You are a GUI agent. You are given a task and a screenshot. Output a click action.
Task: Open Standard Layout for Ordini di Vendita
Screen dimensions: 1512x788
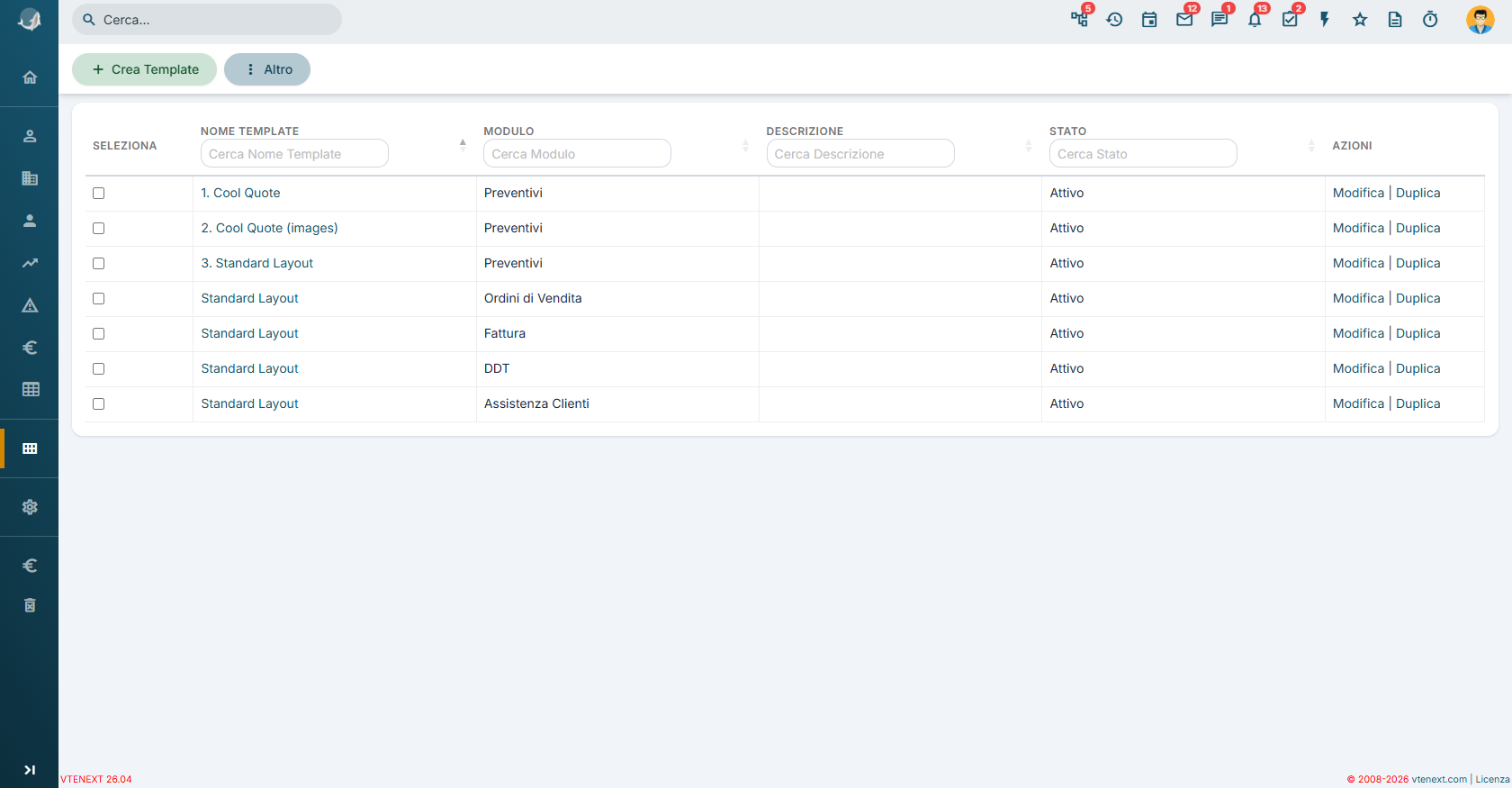249,298
